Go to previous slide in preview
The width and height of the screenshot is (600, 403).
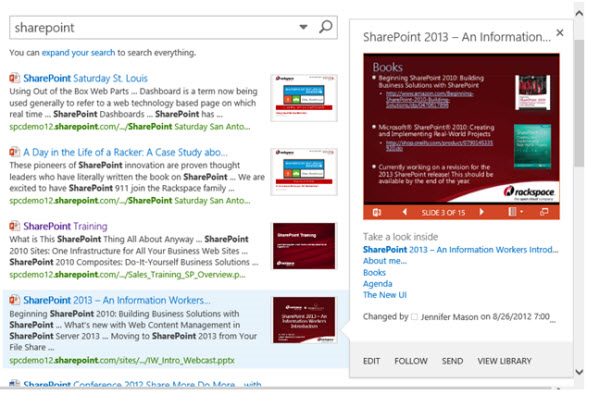[x=404, y=212]
